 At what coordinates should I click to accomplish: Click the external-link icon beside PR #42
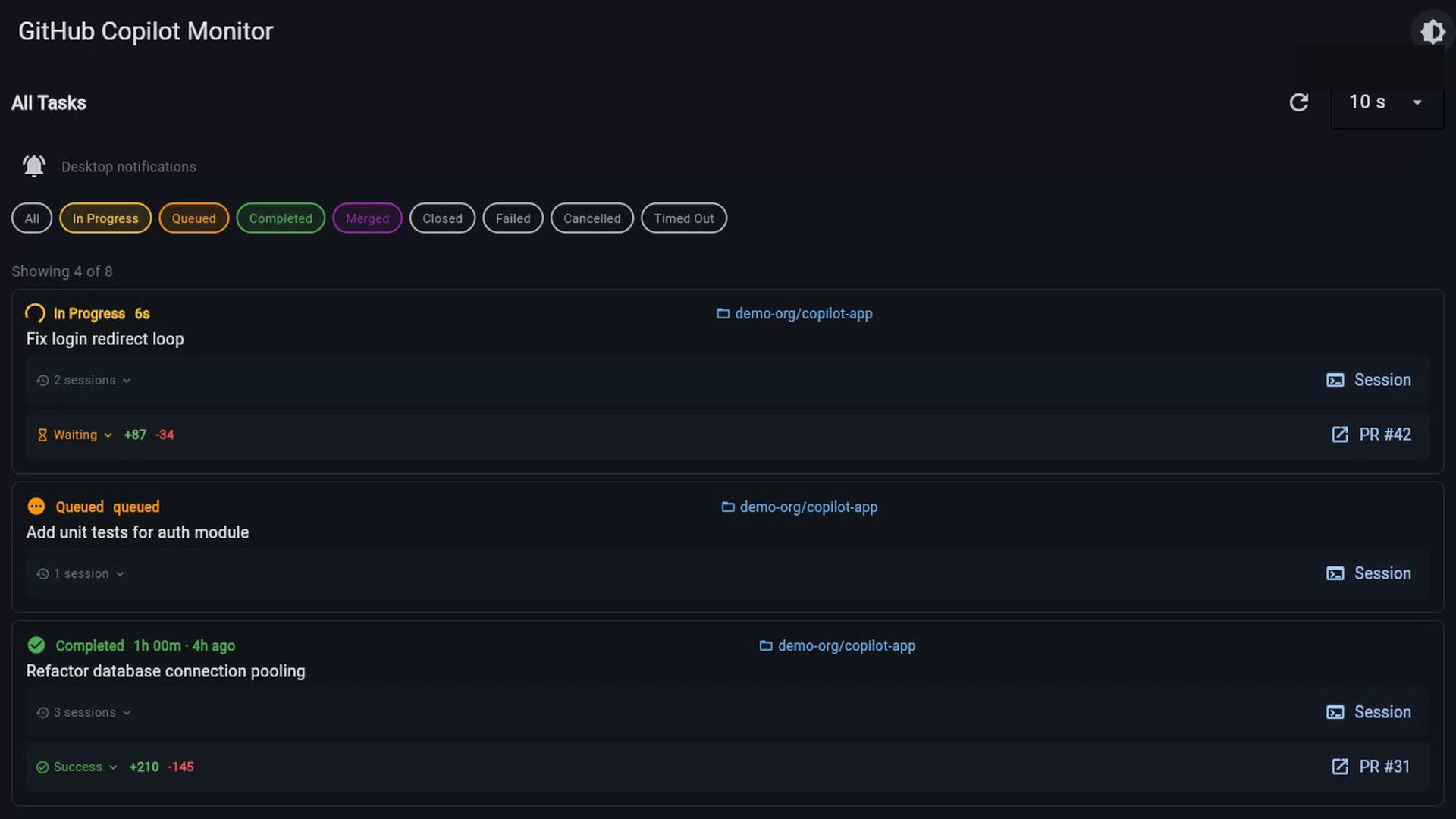[1340, 435]
